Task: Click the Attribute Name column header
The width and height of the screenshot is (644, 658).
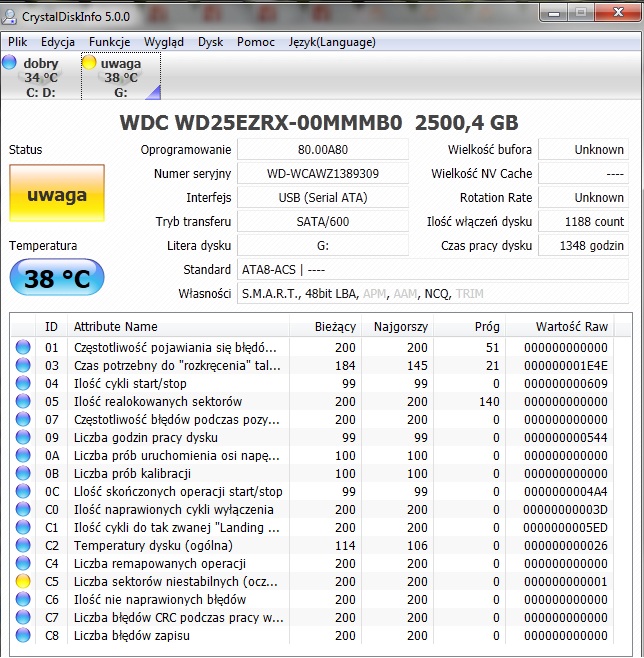Action: click(x=179, y=326)
